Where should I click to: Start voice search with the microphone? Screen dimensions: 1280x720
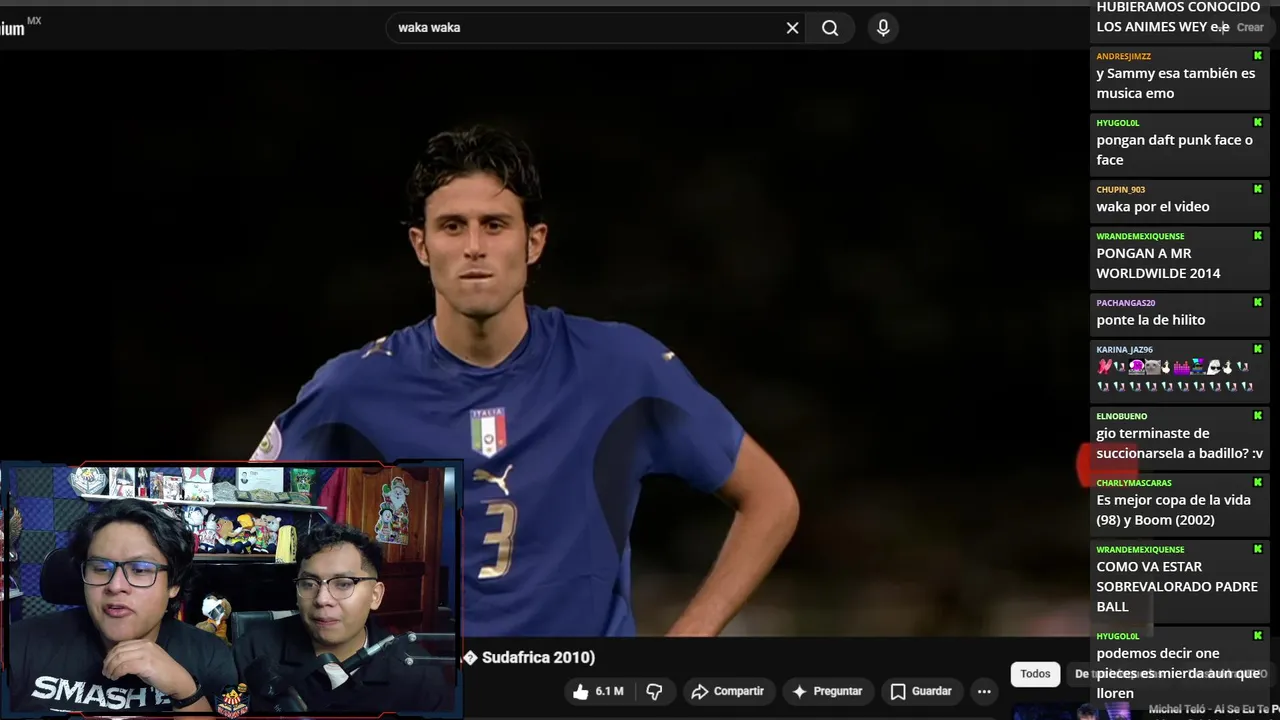pyautogui.click(x=883, y=28)
